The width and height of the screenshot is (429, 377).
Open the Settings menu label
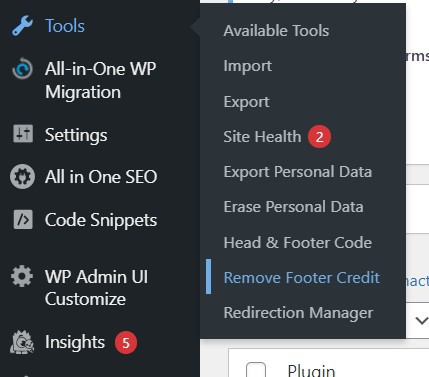(76, 135)
